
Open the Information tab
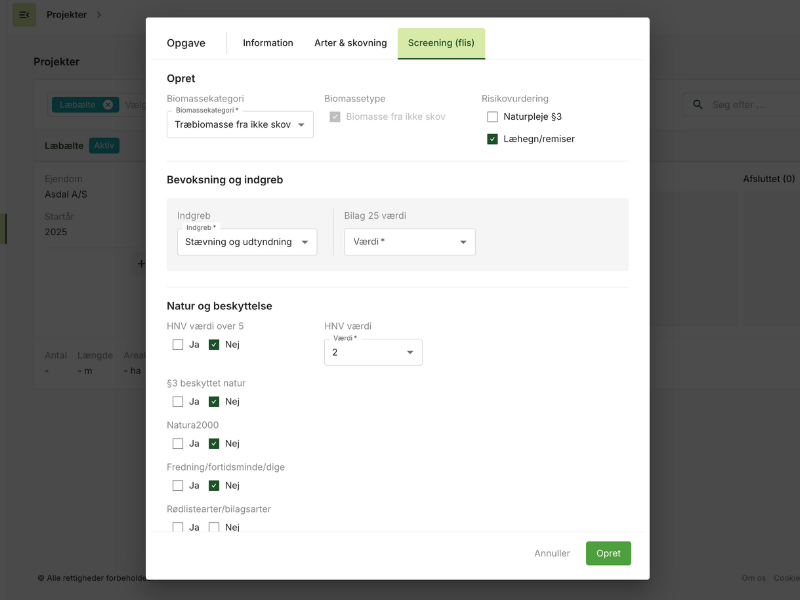pyautogui.click(x=268, y=43)
